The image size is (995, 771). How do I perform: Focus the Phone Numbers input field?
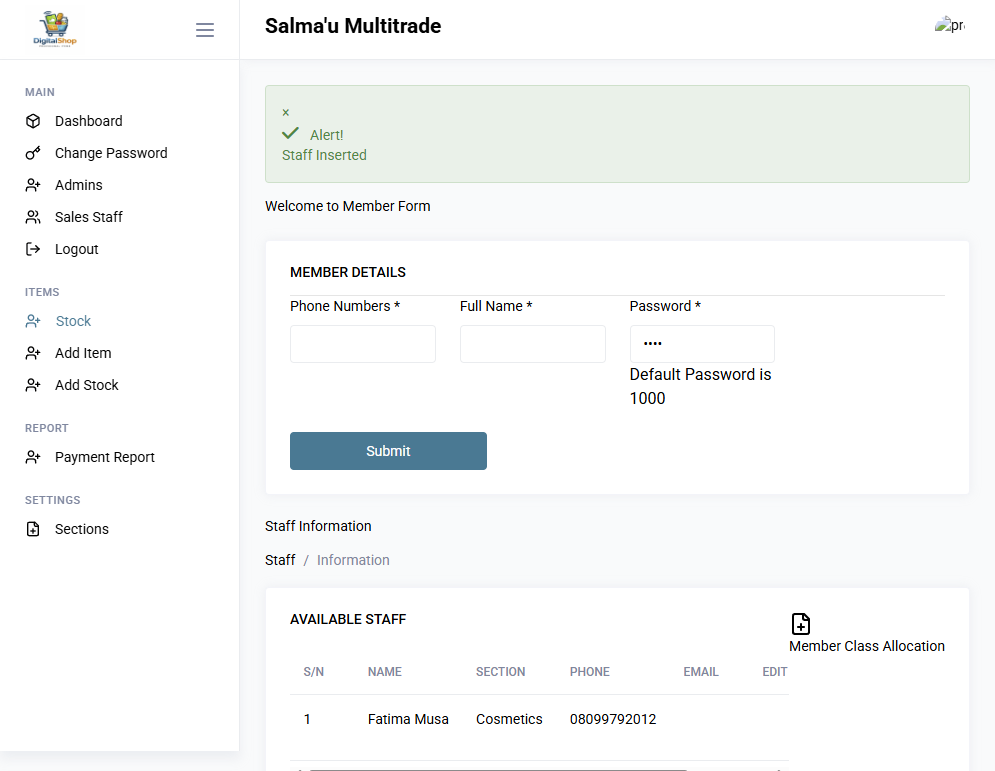pyautogui.click(x=363, y=344)
